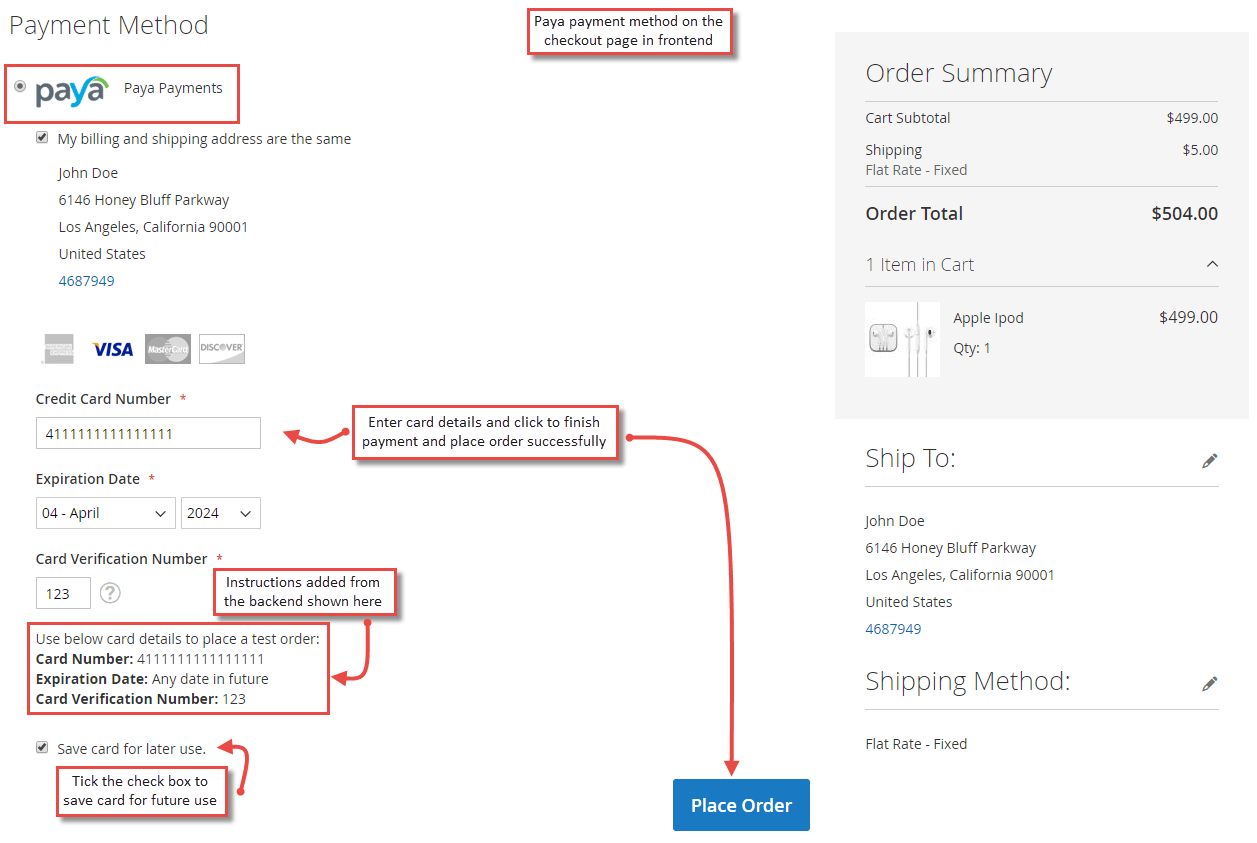Click the MasterCard card icon
This screenshot has height=843, width=1257.
(168, 349)
